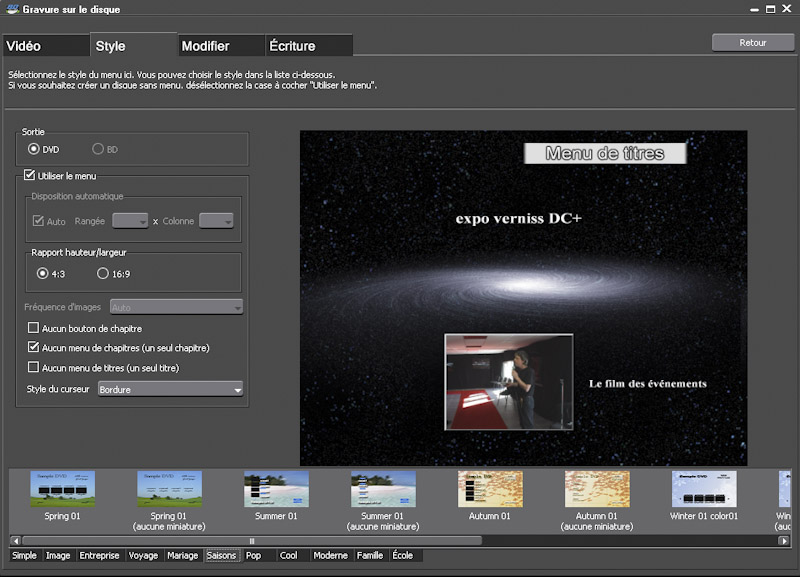Select the 16:9 aspect ratio radio button

pyautogui.click(x=102, y=273)
